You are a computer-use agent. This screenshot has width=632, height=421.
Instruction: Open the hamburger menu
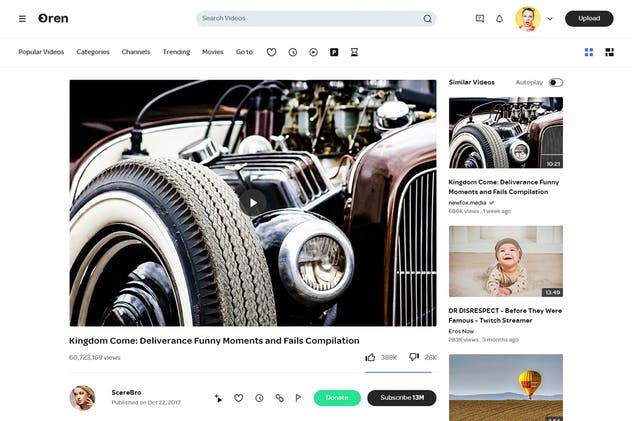click(22, 19)
